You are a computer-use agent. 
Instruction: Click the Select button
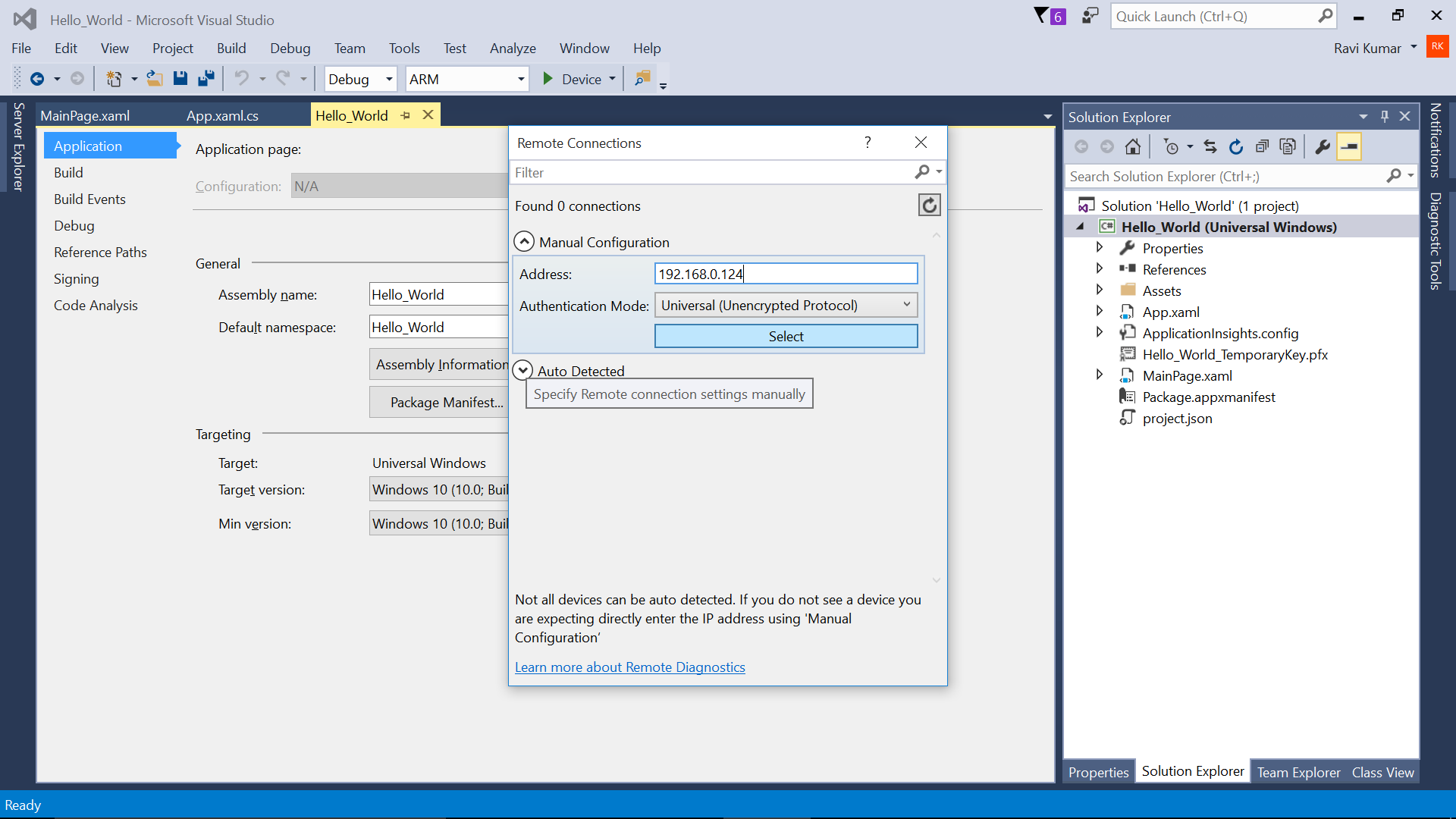click(786, 336)
